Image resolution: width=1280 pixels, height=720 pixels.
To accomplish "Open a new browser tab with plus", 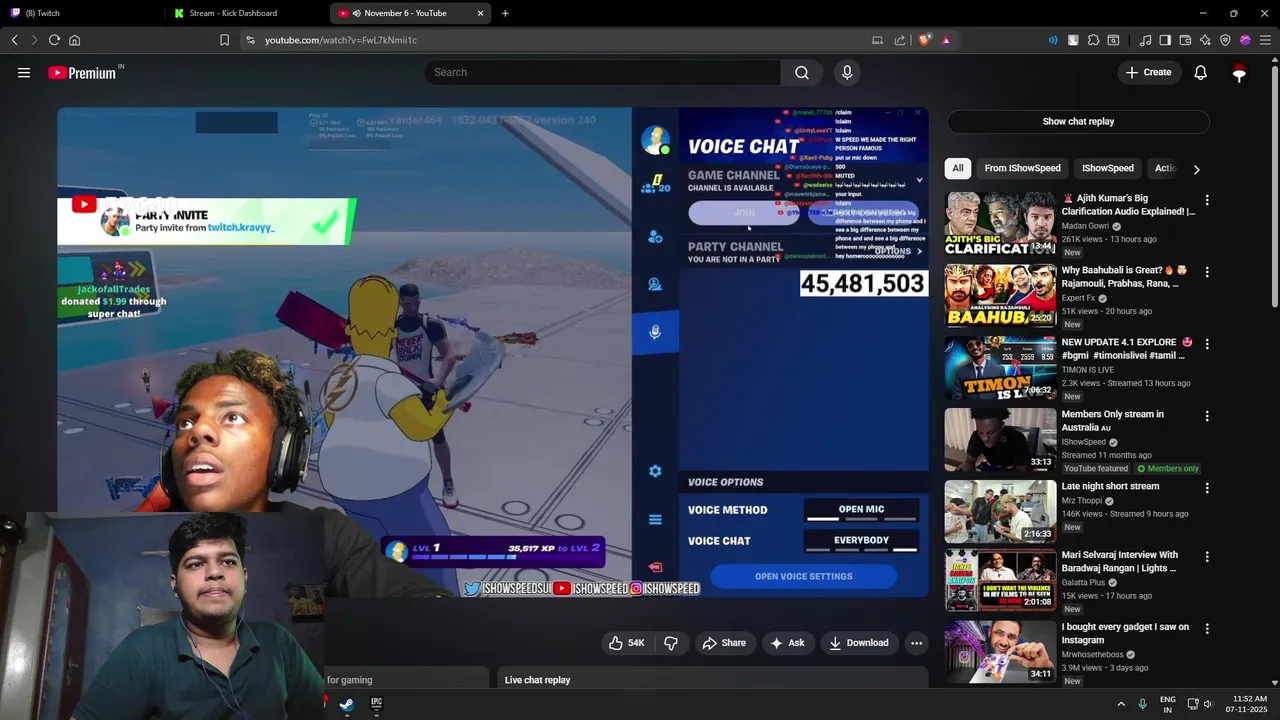I will click(505, 13).
